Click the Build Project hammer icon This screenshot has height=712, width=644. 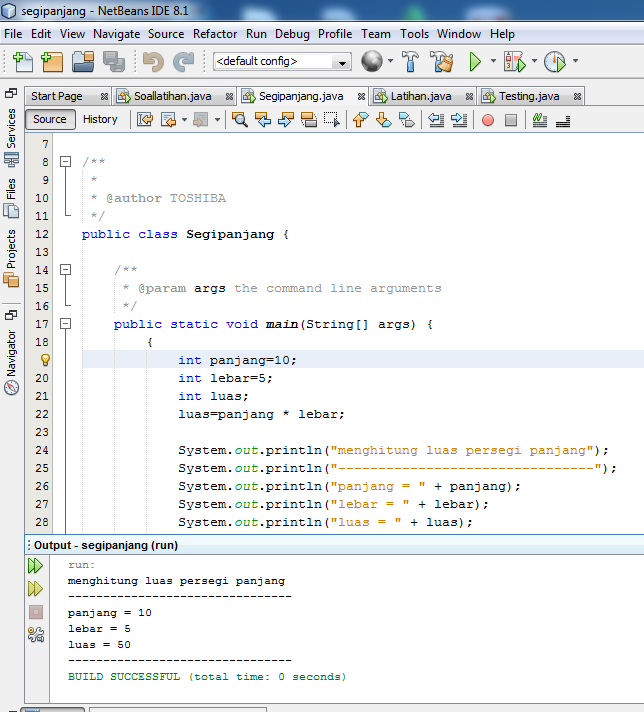pyautogui.click(x=410, y=62)
